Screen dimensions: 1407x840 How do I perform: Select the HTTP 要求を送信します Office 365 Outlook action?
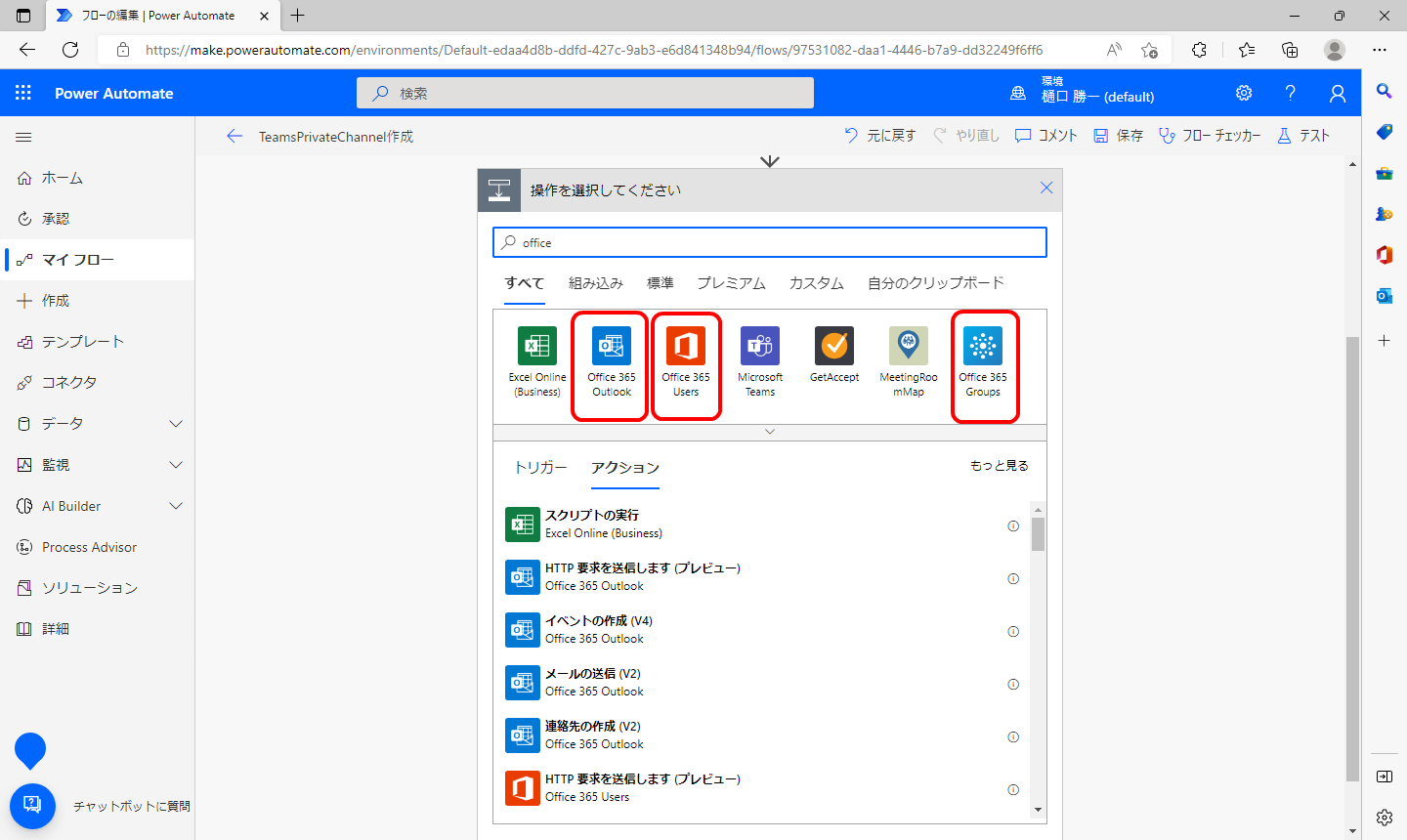(762, 576)
